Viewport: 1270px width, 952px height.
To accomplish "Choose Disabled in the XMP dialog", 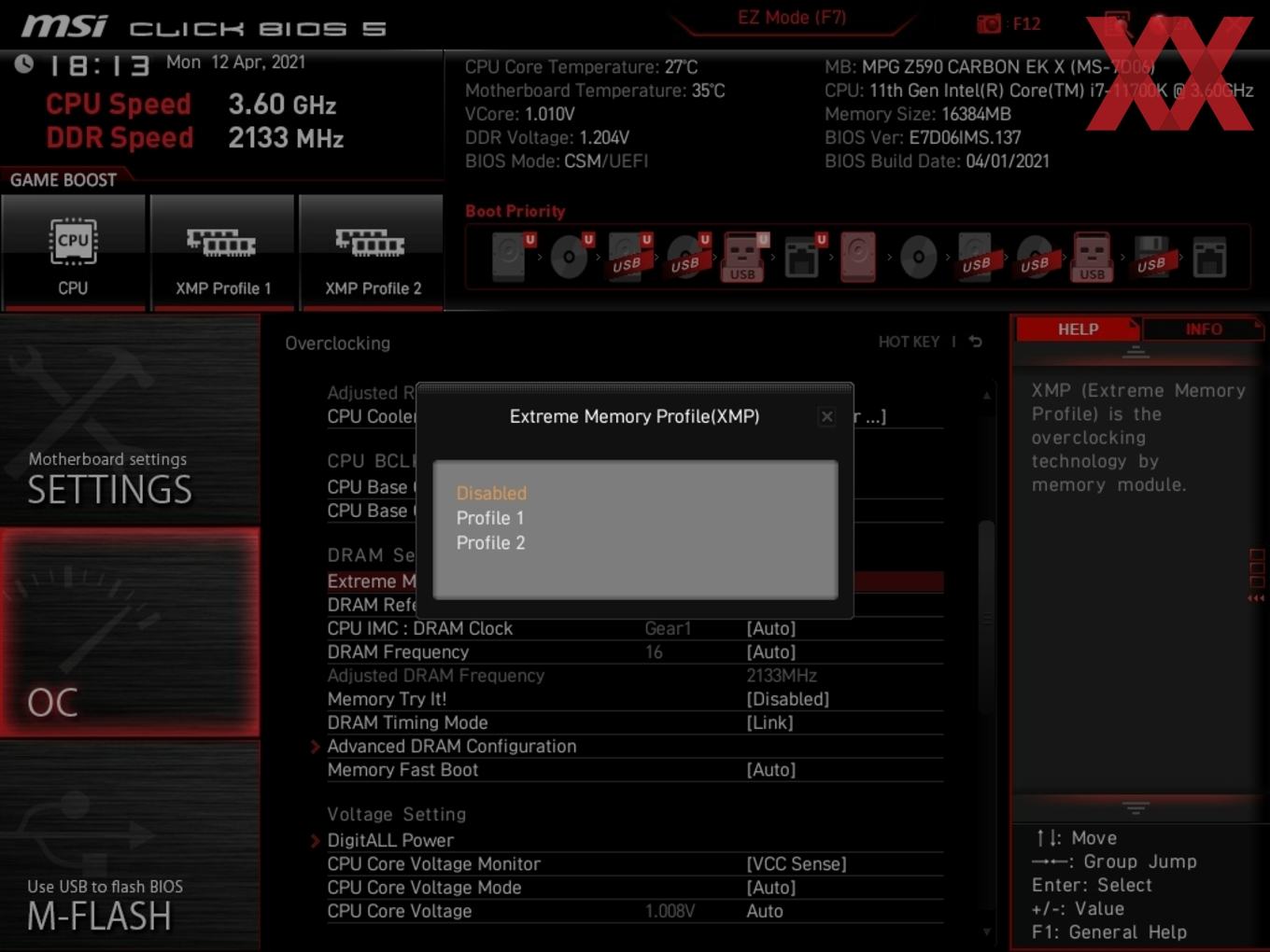I will click(x=491, y=493).
